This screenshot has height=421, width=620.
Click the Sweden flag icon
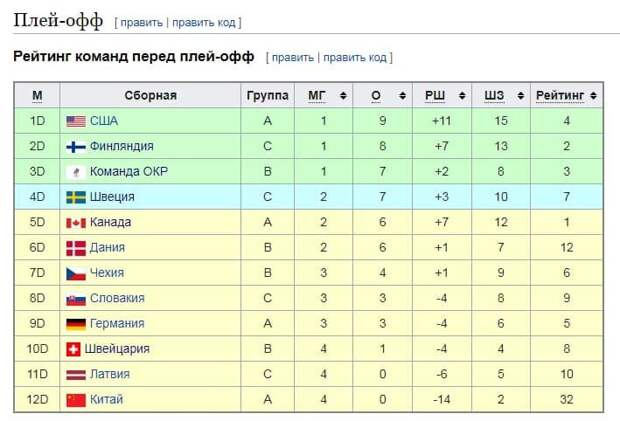click(76, 197)
